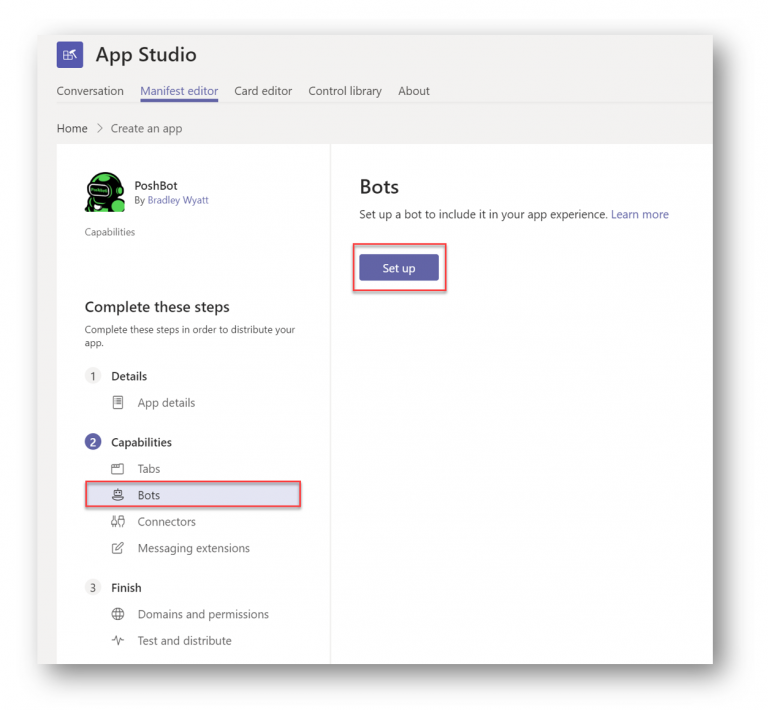Switch to the Manifest editor tab
Viewport: 768px width, 710px height.
(x=179, y=91)
